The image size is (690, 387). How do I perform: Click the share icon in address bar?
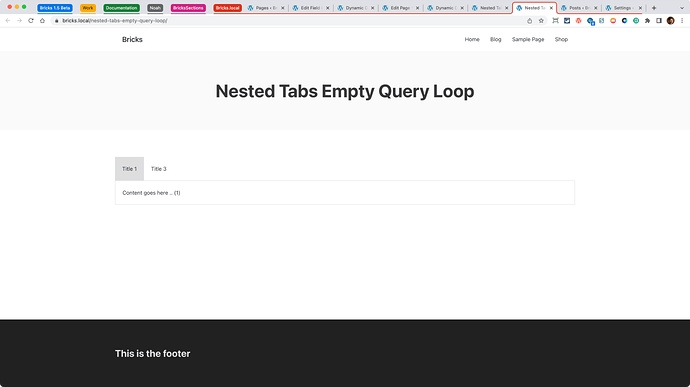pyautogui.click(x=529, y=21)
